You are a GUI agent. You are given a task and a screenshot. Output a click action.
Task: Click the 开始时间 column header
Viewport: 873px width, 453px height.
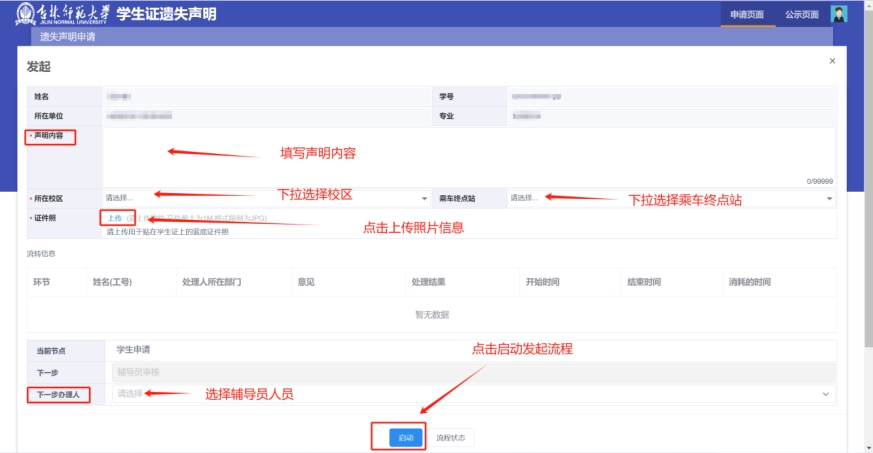point(542,282)
